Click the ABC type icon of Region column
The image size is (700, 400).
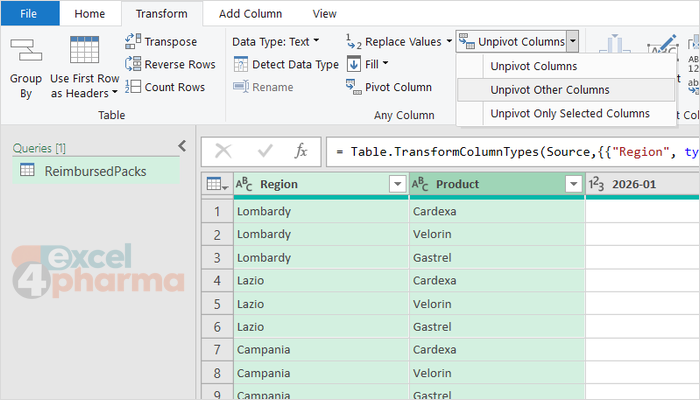coord(244,184)
